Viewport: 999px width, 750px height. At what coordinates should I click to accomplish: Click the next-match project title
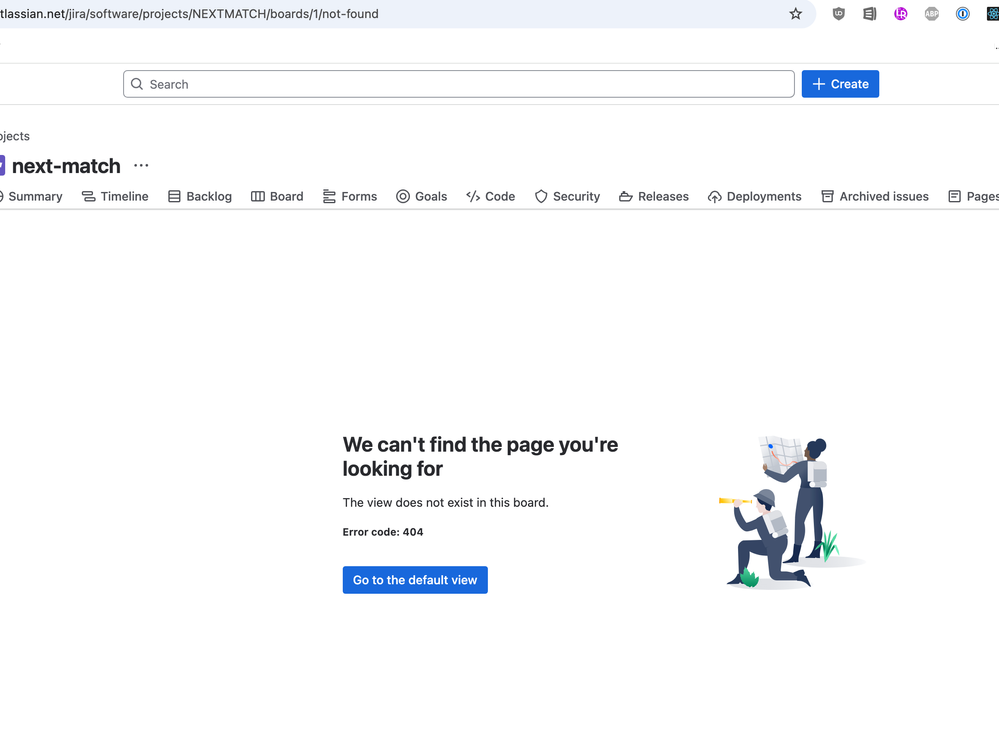[66, 166]
